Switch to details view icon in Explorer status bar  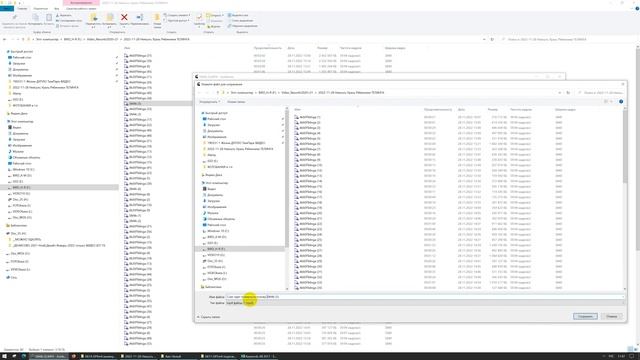[630, 349]
